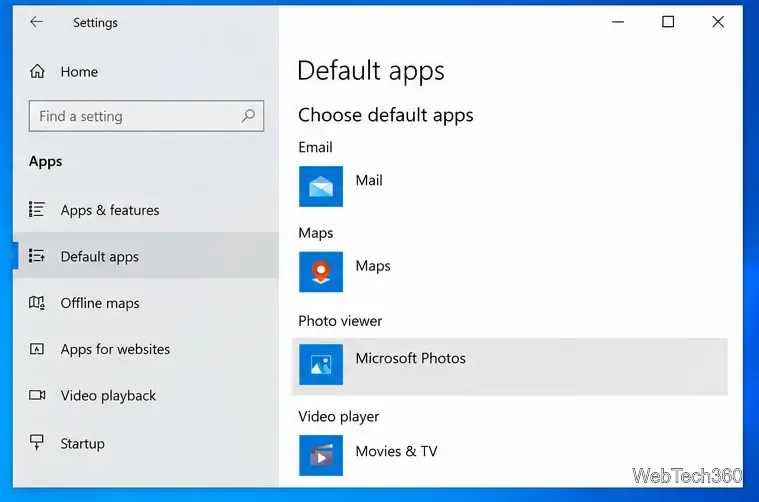
Task: Change default Maps app label
Action: (373, 266)
